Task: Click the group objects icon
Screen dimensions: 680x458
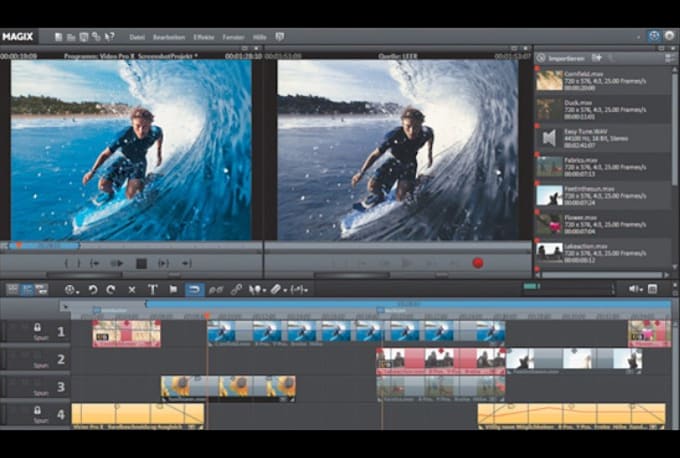Action: 216,289
